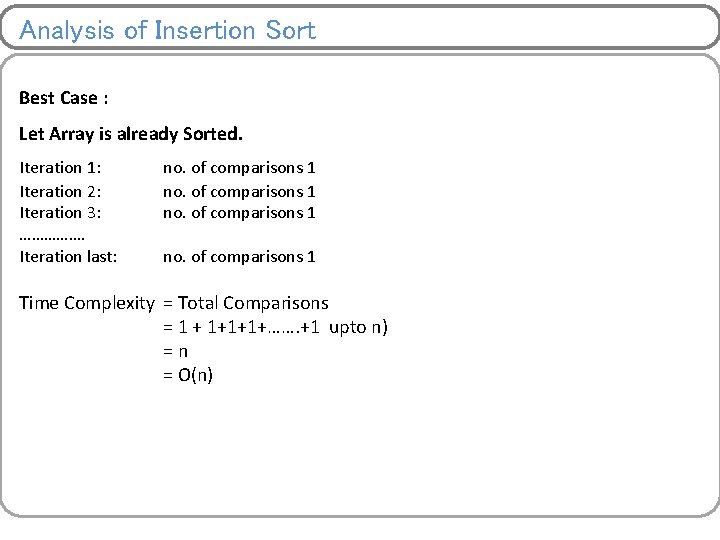
Task: Click the slide title Analysis of Insertion Sort
Action: click(167, 30)
